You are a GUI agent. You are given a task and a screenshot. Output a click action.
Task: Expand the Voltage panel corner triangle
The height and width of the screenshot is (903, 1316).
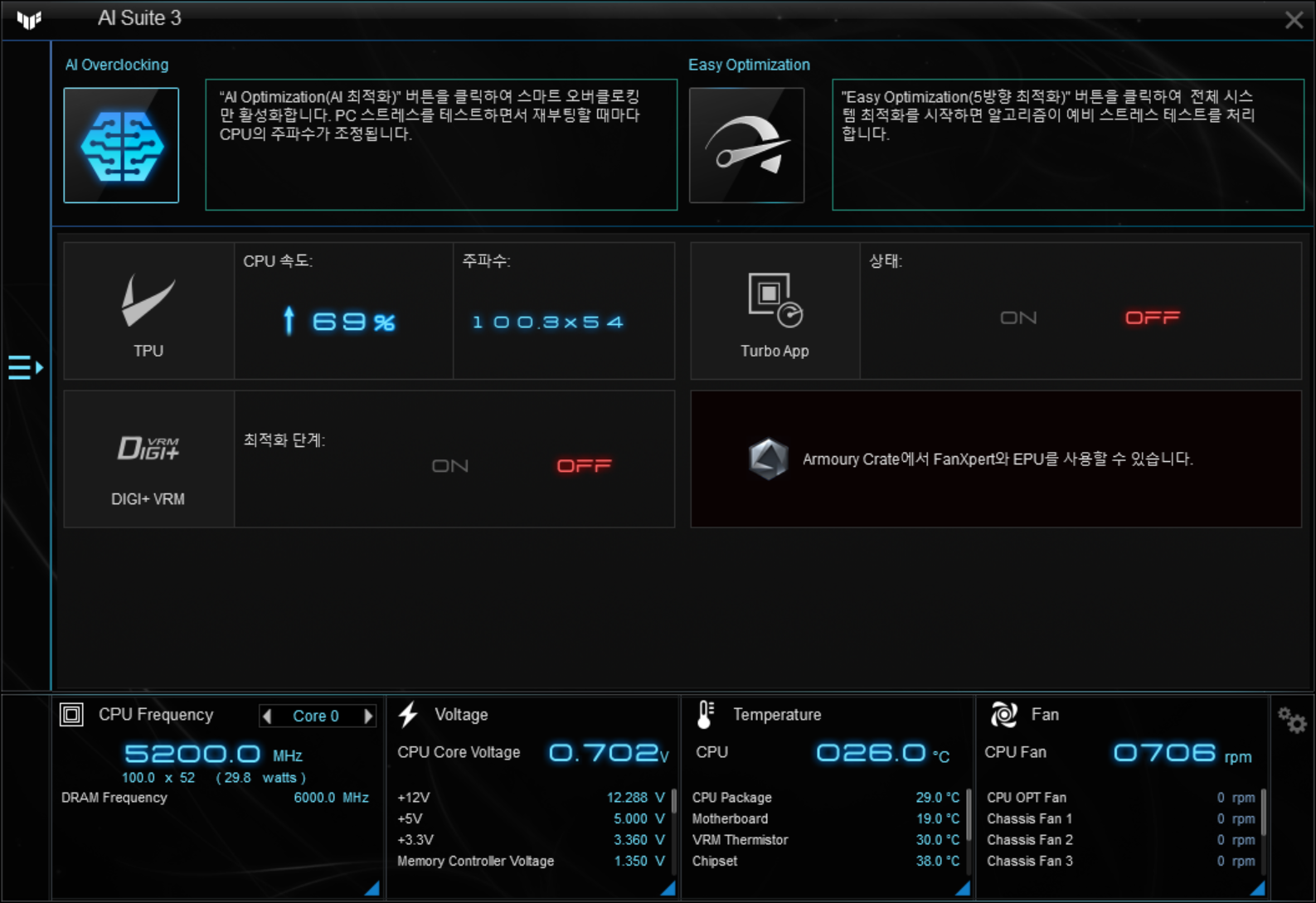668,888
